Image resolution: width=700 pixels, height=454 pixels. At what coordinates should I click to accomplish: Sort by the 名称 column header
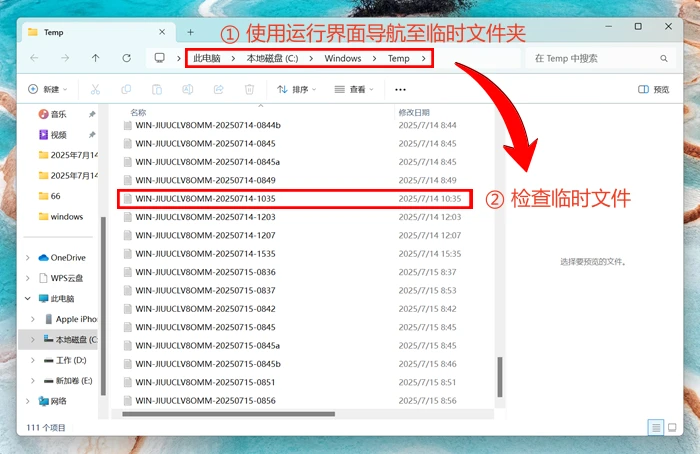click(x=138, y=112)
